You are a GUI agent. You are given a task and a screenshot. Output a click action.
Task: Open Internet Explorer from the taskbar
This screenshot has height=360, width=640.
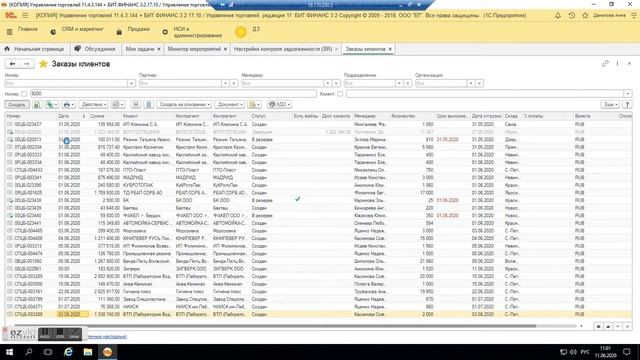coord(68,352)
